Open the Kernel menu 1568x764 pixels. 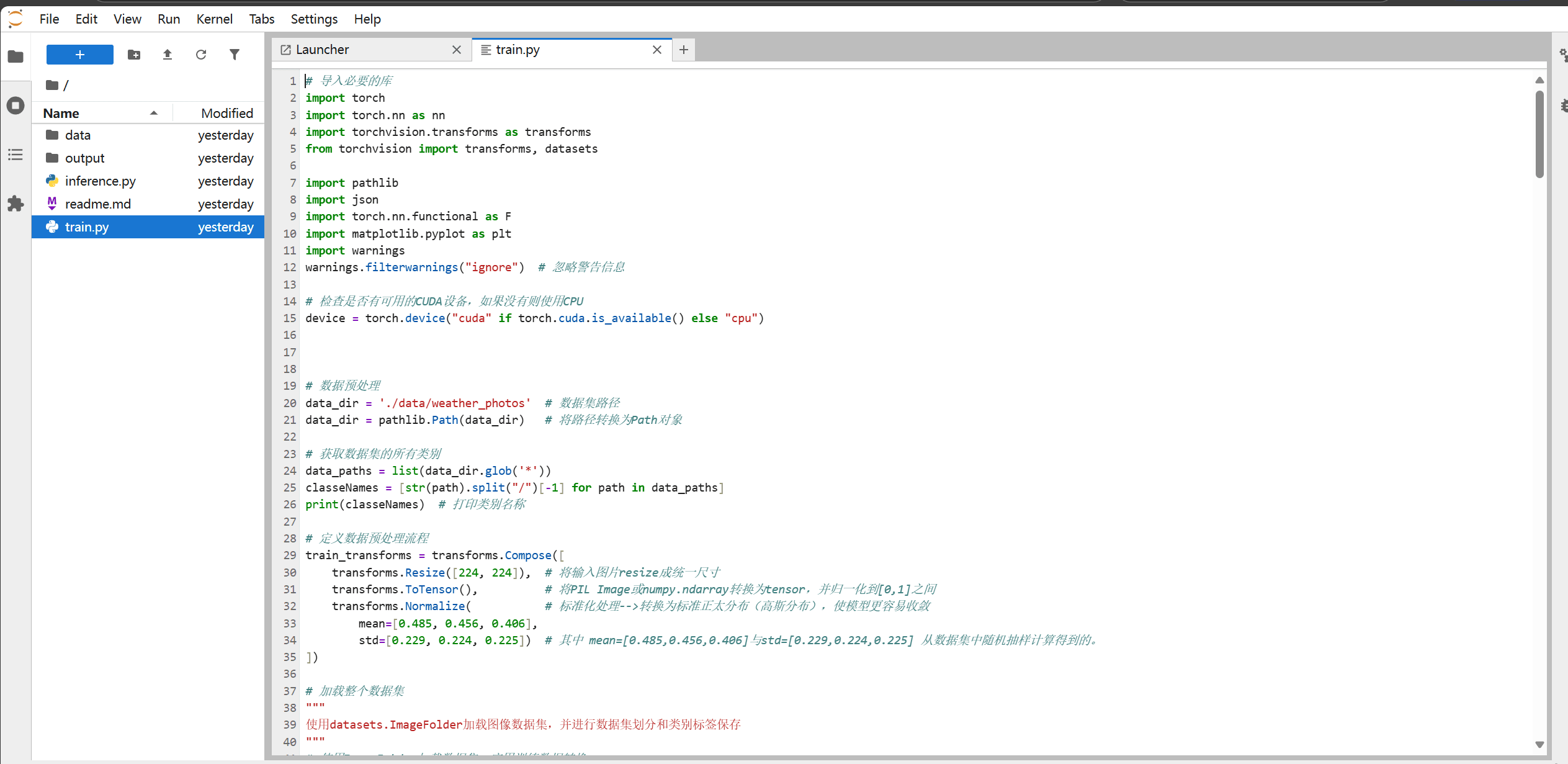(x=214, y=19)
